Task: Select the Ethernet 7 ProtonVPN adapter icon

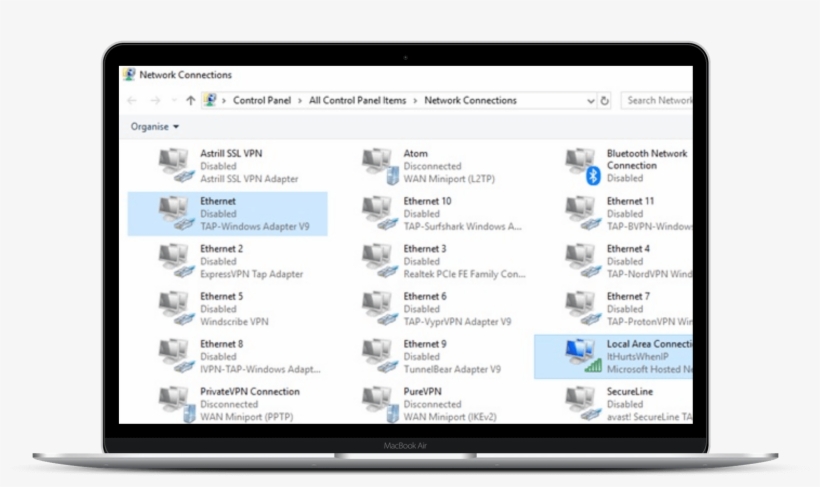Action: tap(583, 308)
